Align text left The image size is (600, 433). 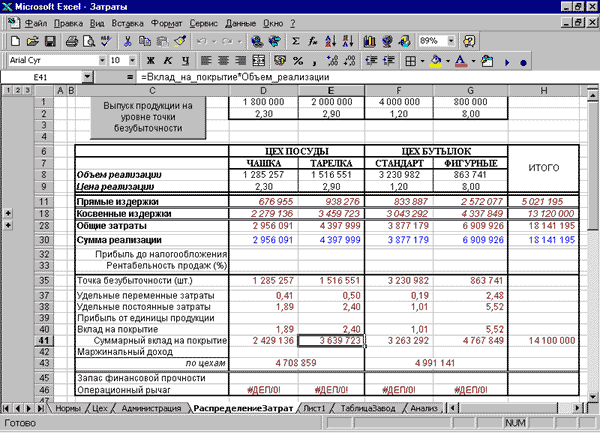[x=206, y=60]
